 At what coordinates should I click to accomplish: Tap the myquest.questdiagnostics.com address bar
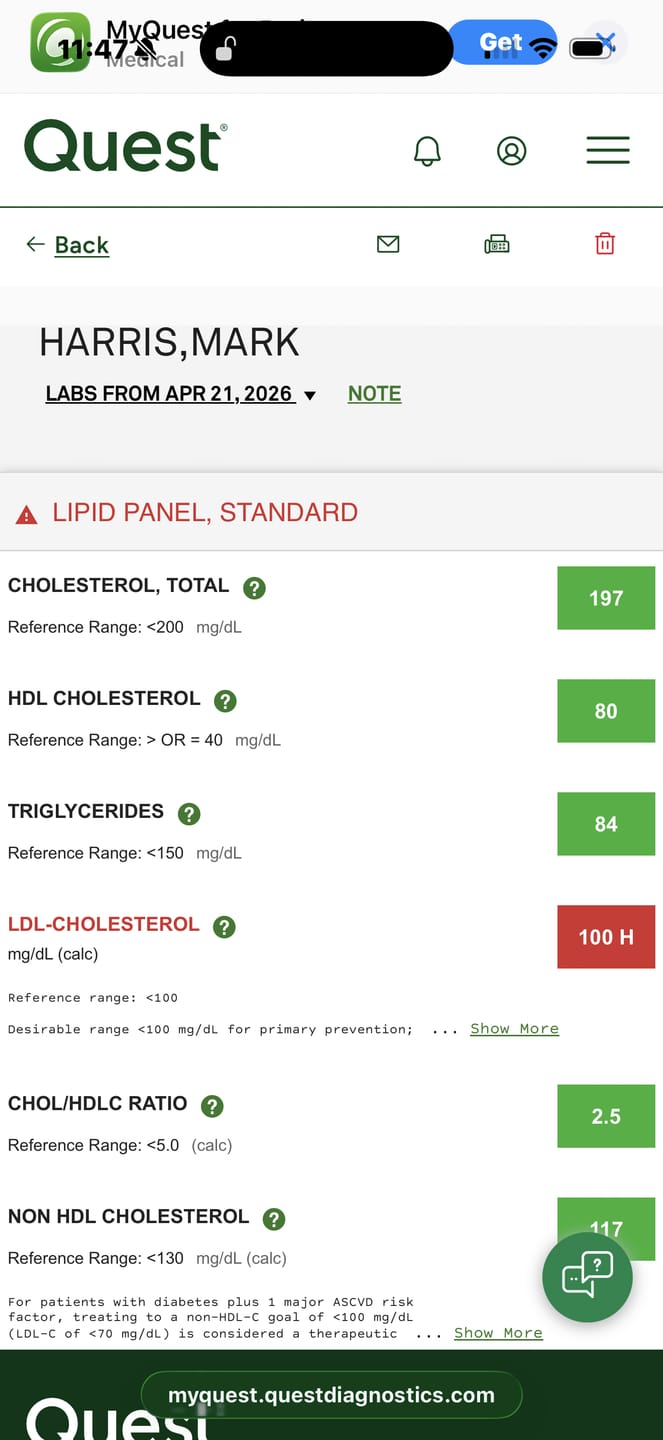(x=331, y=1395)
